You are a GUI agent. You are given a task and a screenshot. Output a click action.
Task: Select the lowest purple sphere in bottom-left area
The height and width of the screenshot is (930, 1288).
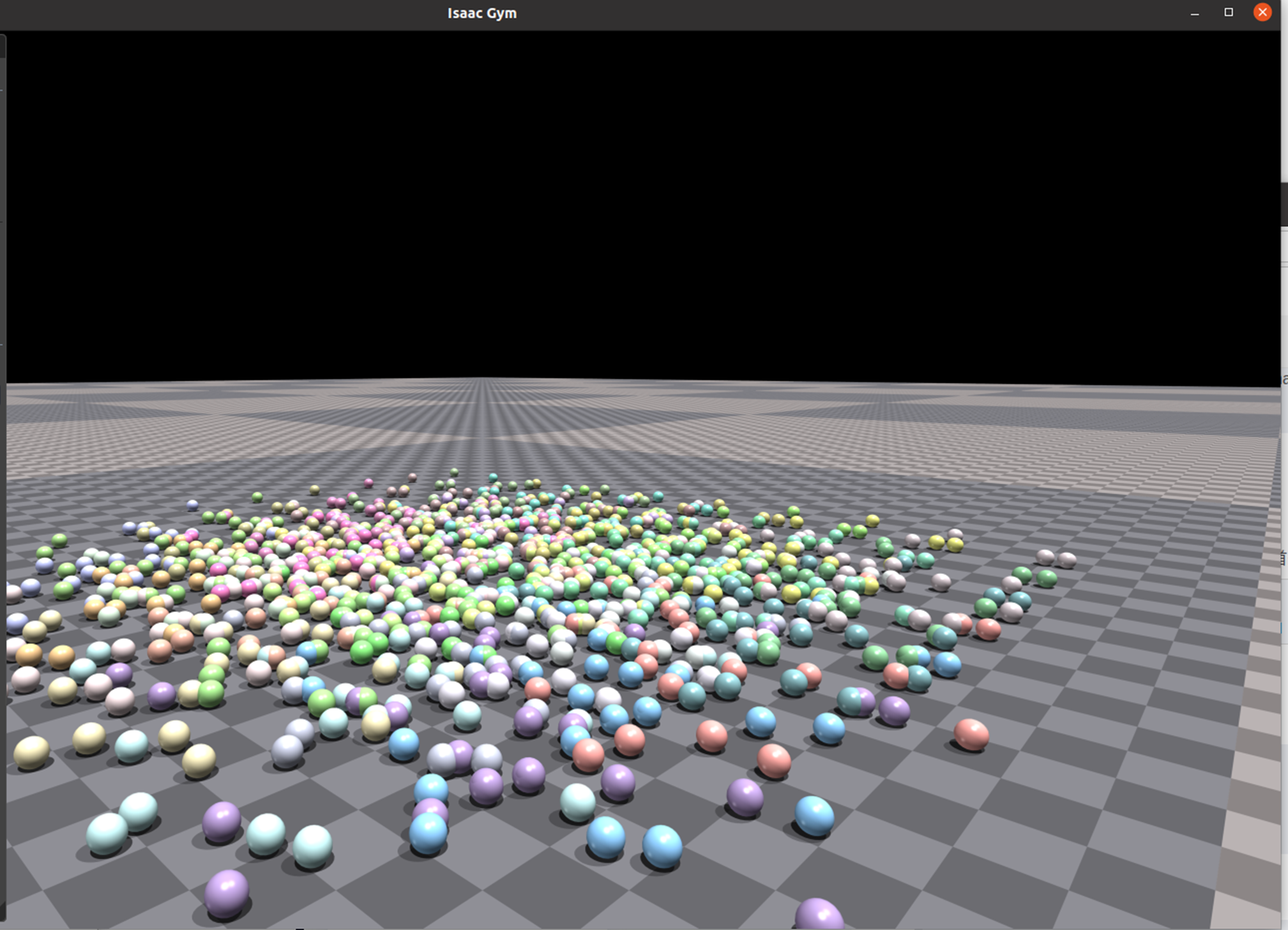(226, 892)
